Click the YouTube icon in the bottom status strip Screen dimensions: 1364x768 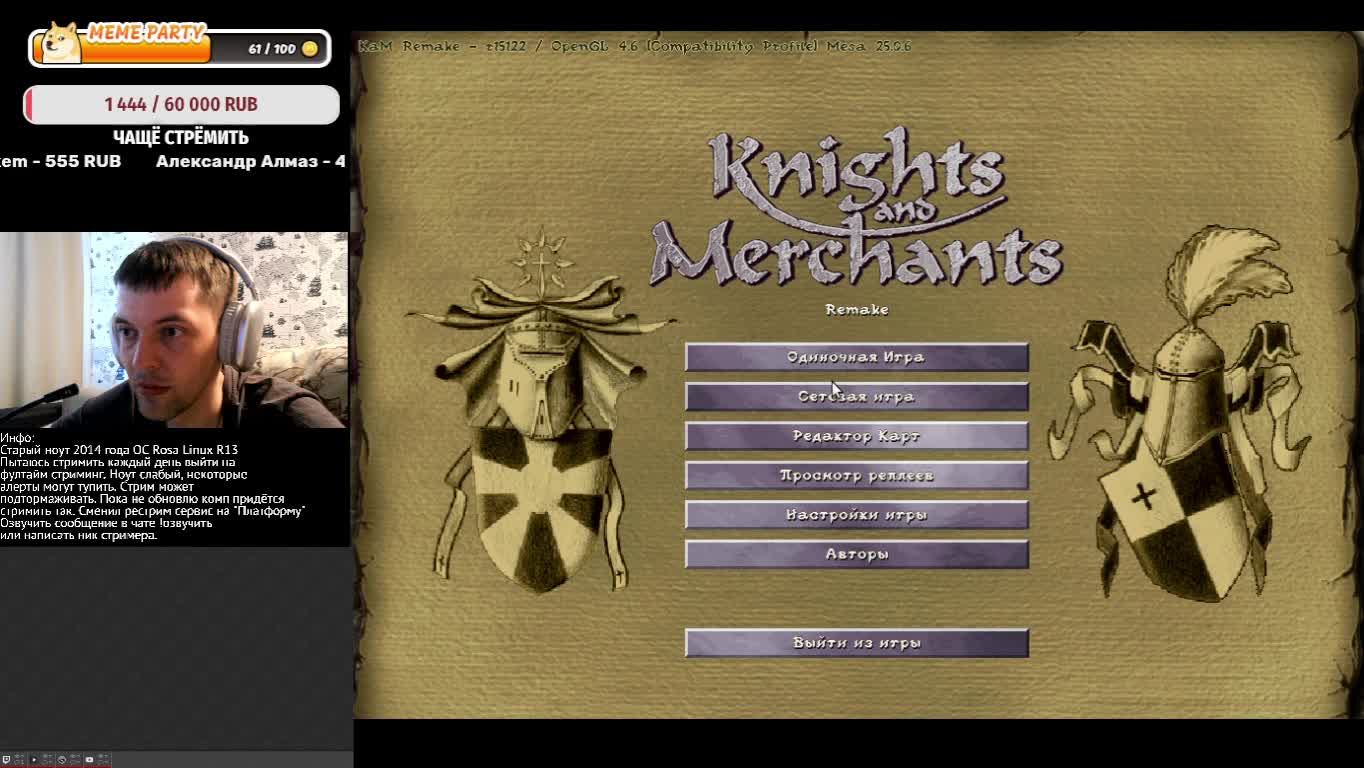(x=89, y=760)
